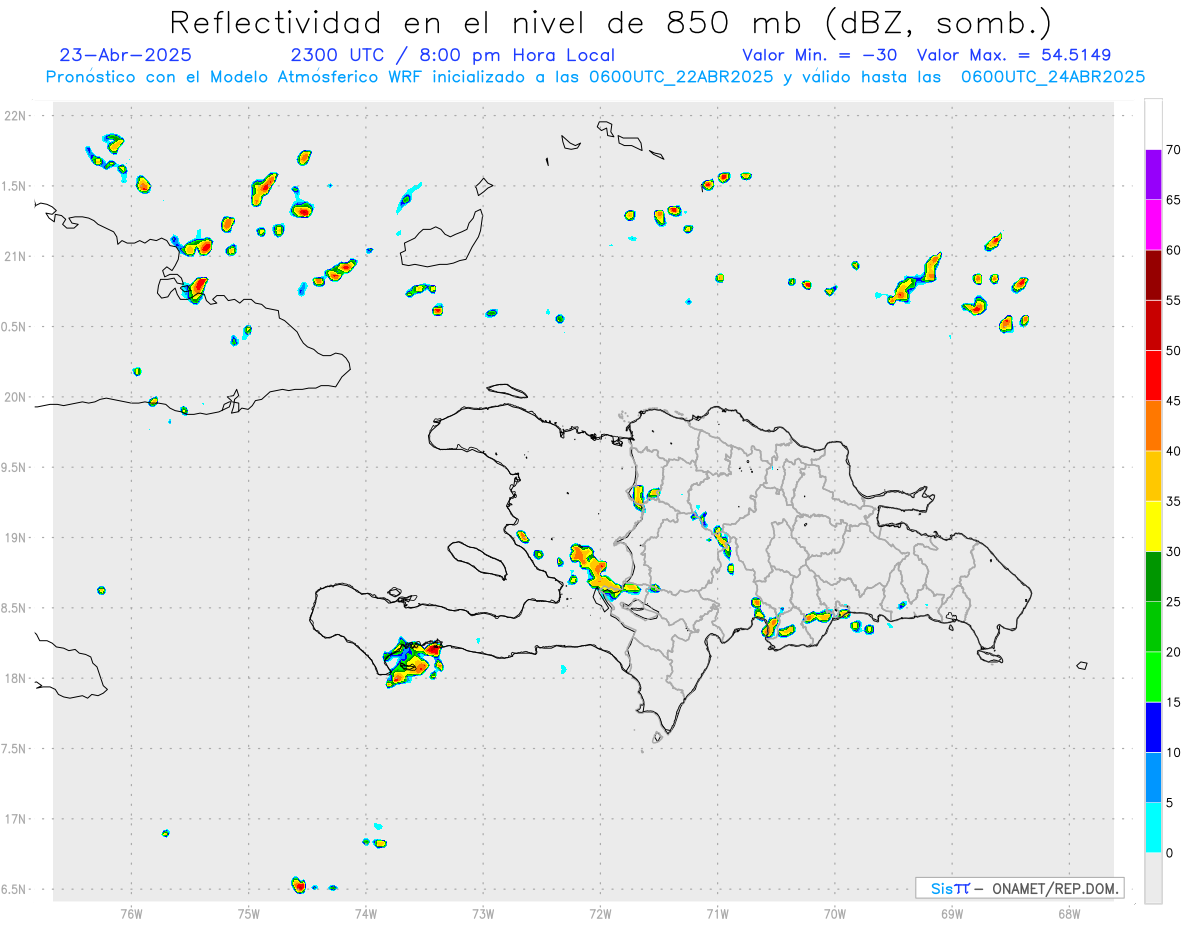Click the '71W' longitude label

coord(718,913)
